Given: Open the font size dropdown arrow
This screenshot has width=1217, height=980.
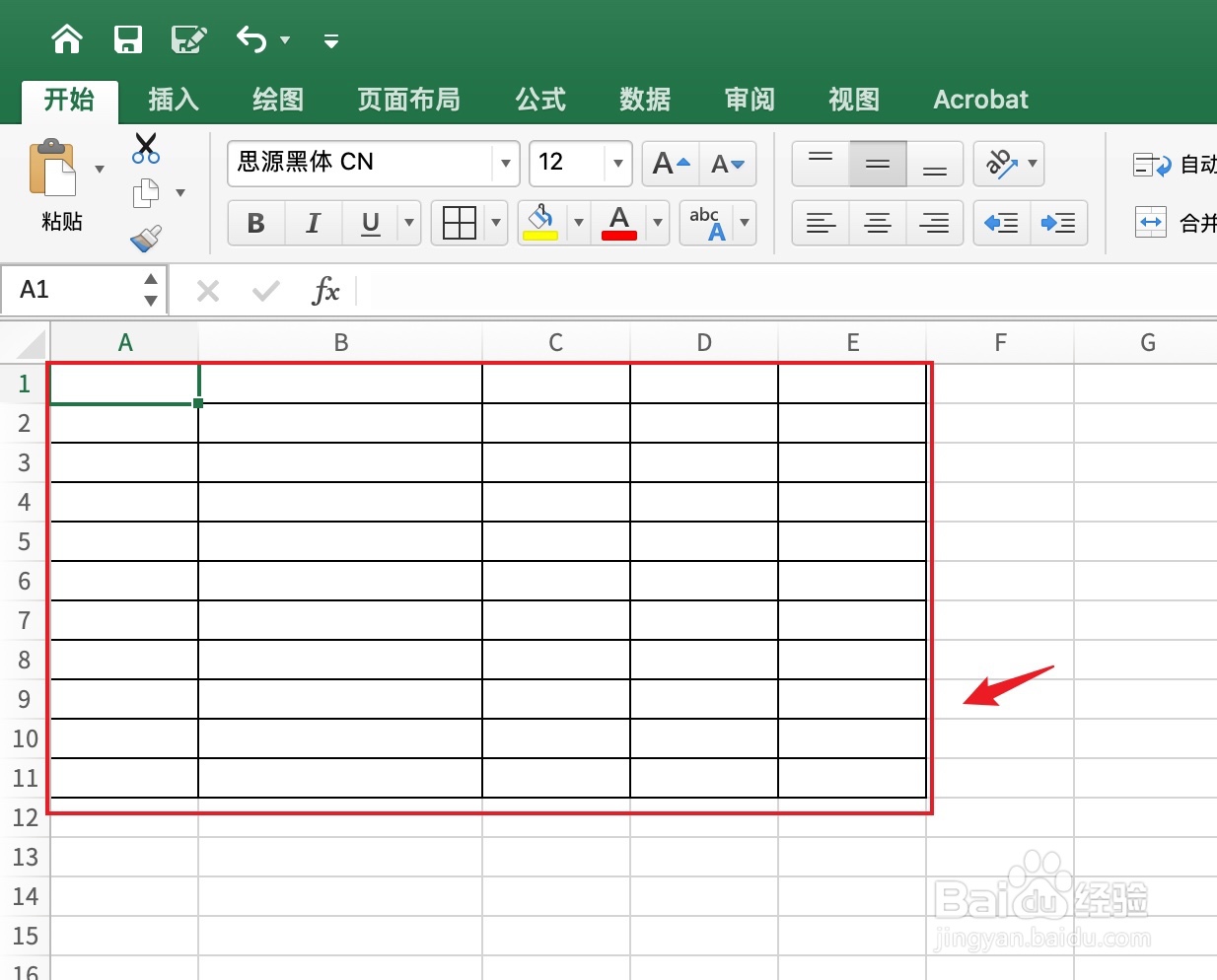Looking at the screenshot, I should (618, 164).
